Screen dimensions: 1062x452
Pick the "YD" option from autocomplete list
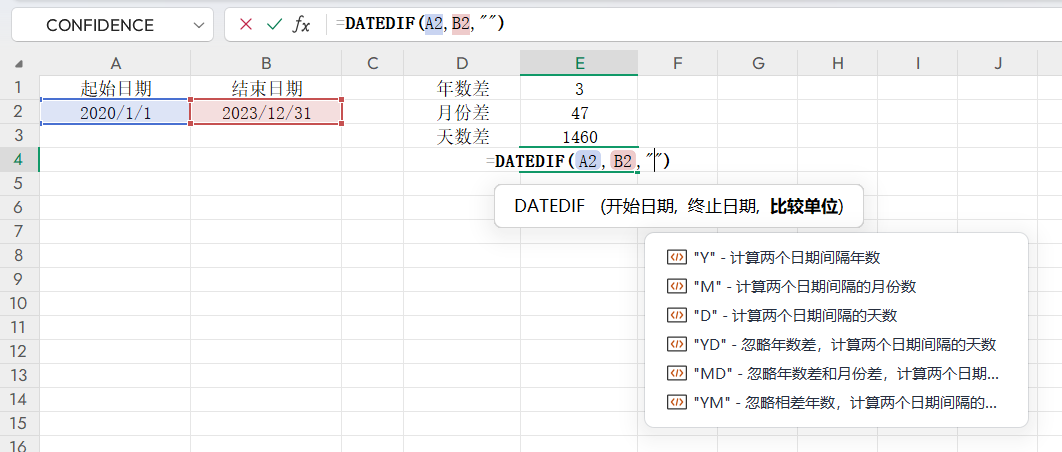pyautogui.click(x=844, y=344)
